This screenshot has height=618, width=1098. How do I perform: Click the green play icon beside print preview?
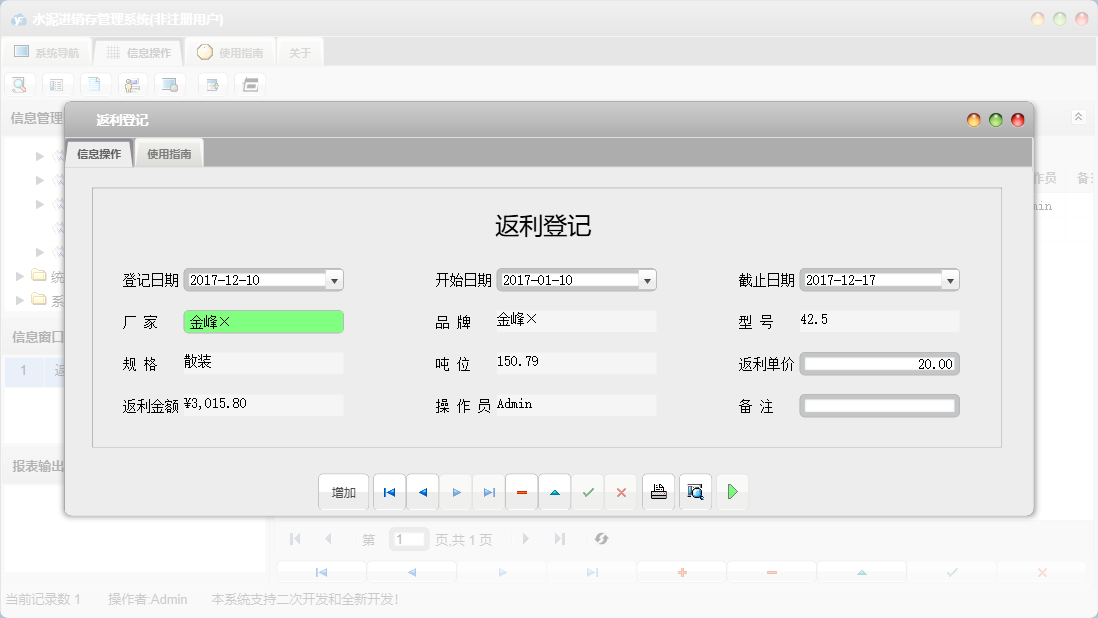[x=732, y=492]
